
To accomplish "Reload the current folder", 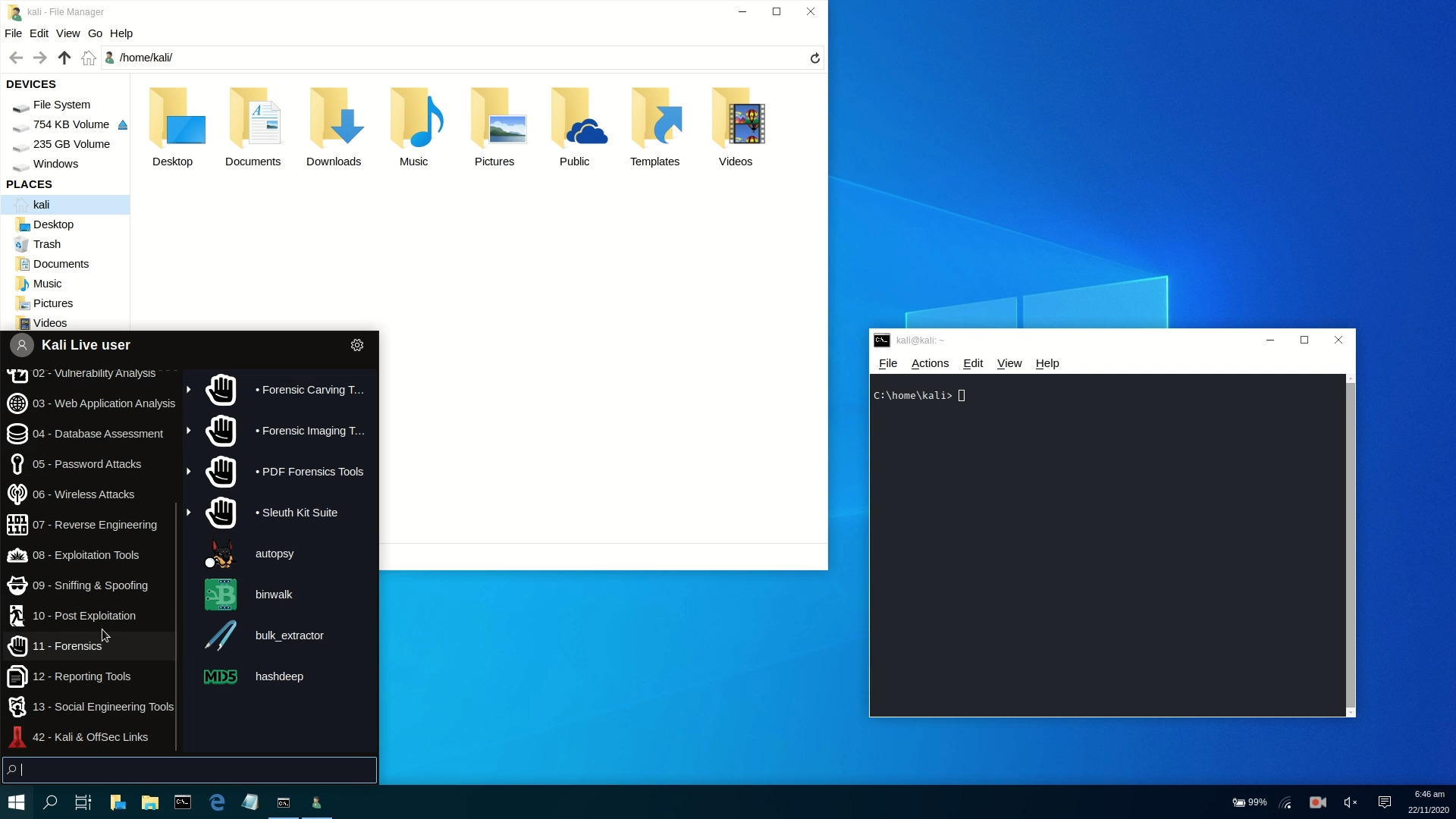I will [815, 58].
